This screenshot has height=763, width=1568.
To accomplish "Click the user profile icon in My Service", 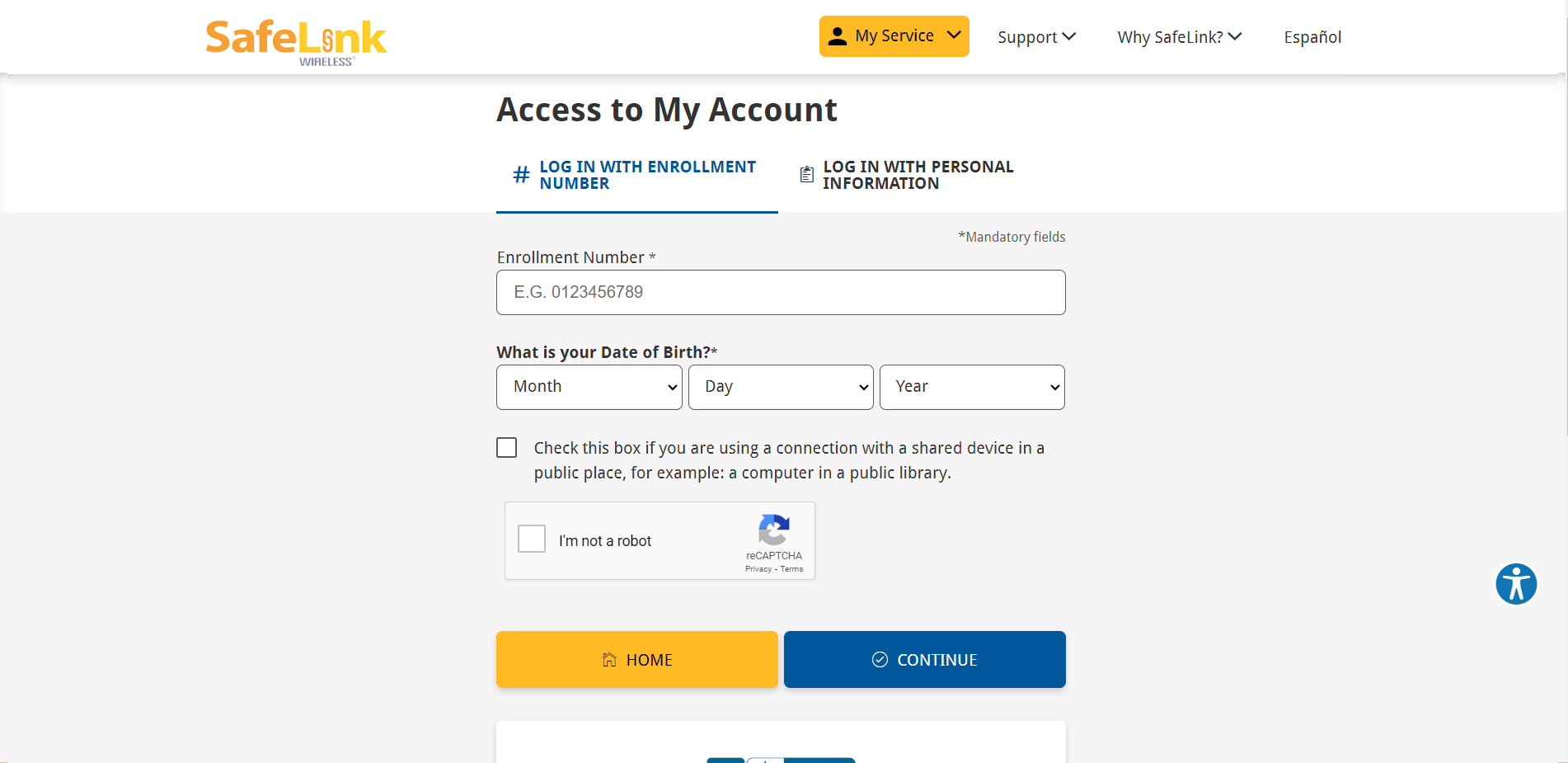I will click(838, 36).
